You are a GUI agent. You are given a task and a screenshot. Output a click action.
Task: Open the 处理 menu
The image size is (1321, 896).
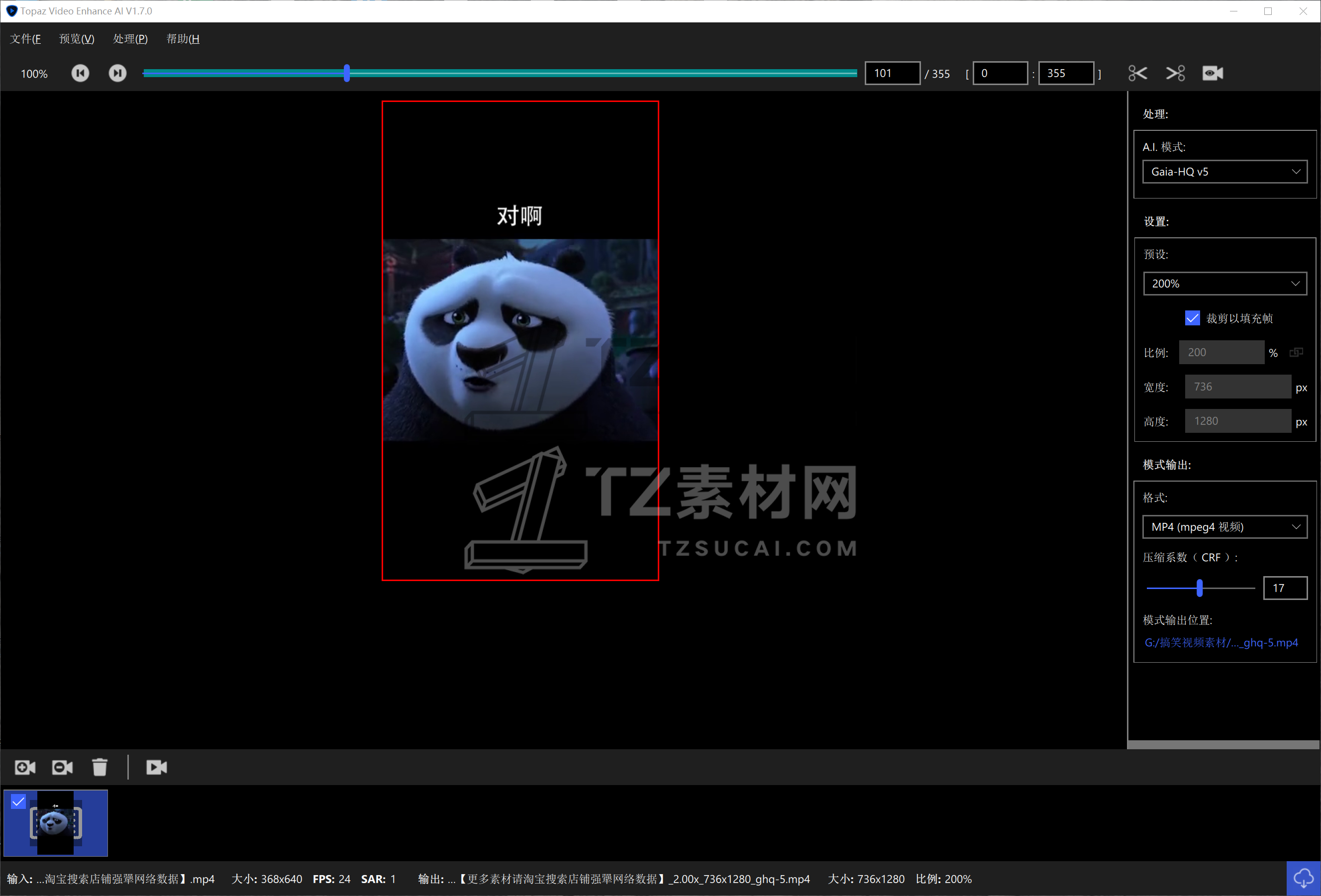[x=130, y=39]
